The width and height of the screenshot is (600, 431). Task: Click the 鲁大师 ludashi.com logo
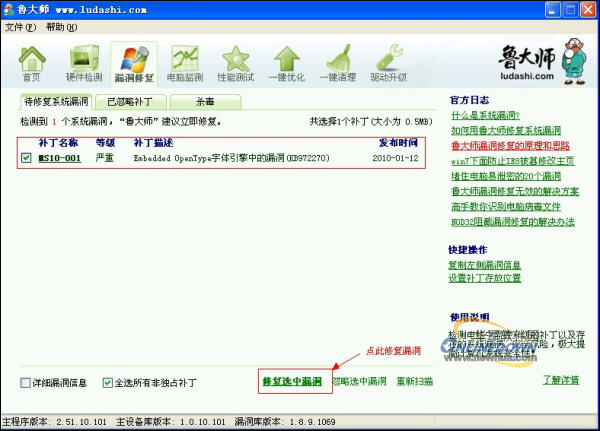543,61
